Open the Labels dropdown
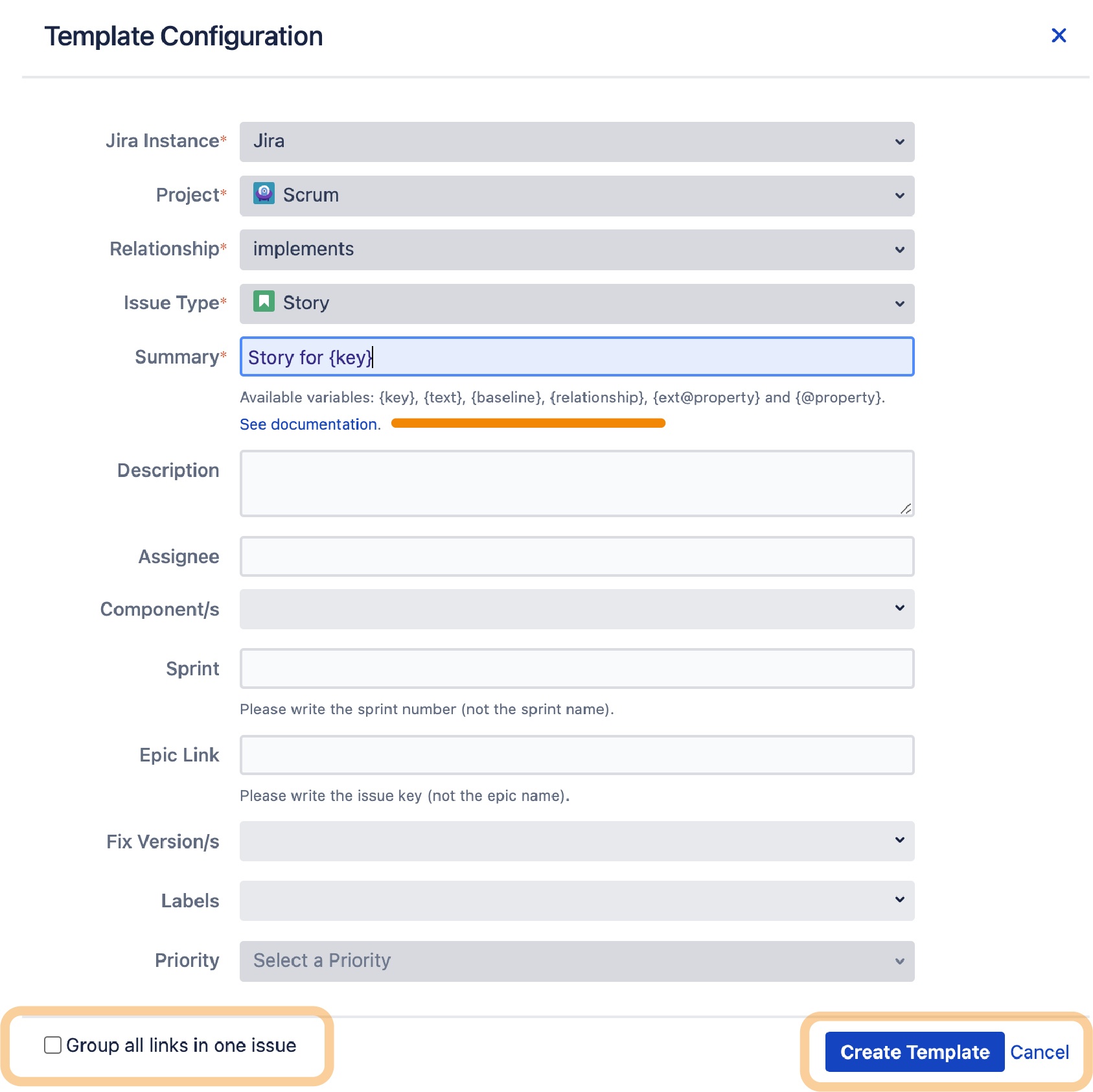The image size is (1093, 1092). pos(577,900)
